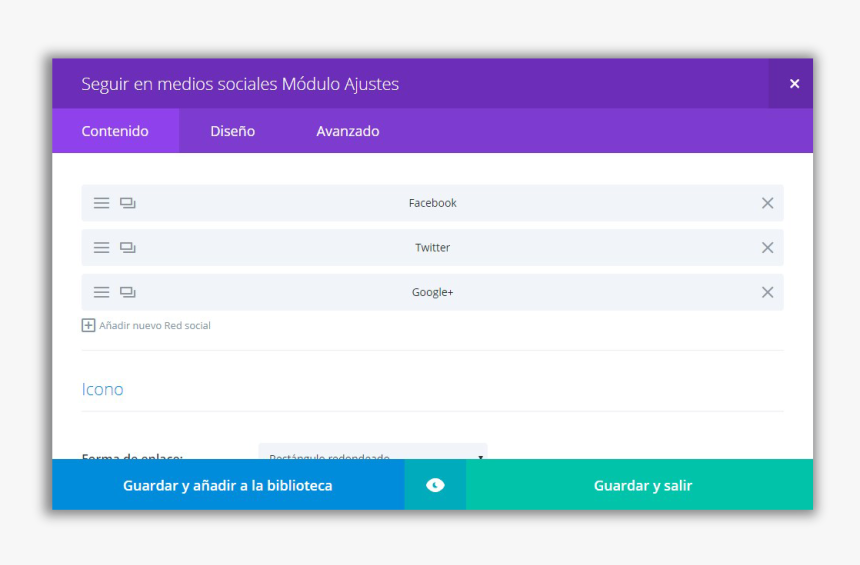Duplicate the Twitter social network item

point(128,247)
